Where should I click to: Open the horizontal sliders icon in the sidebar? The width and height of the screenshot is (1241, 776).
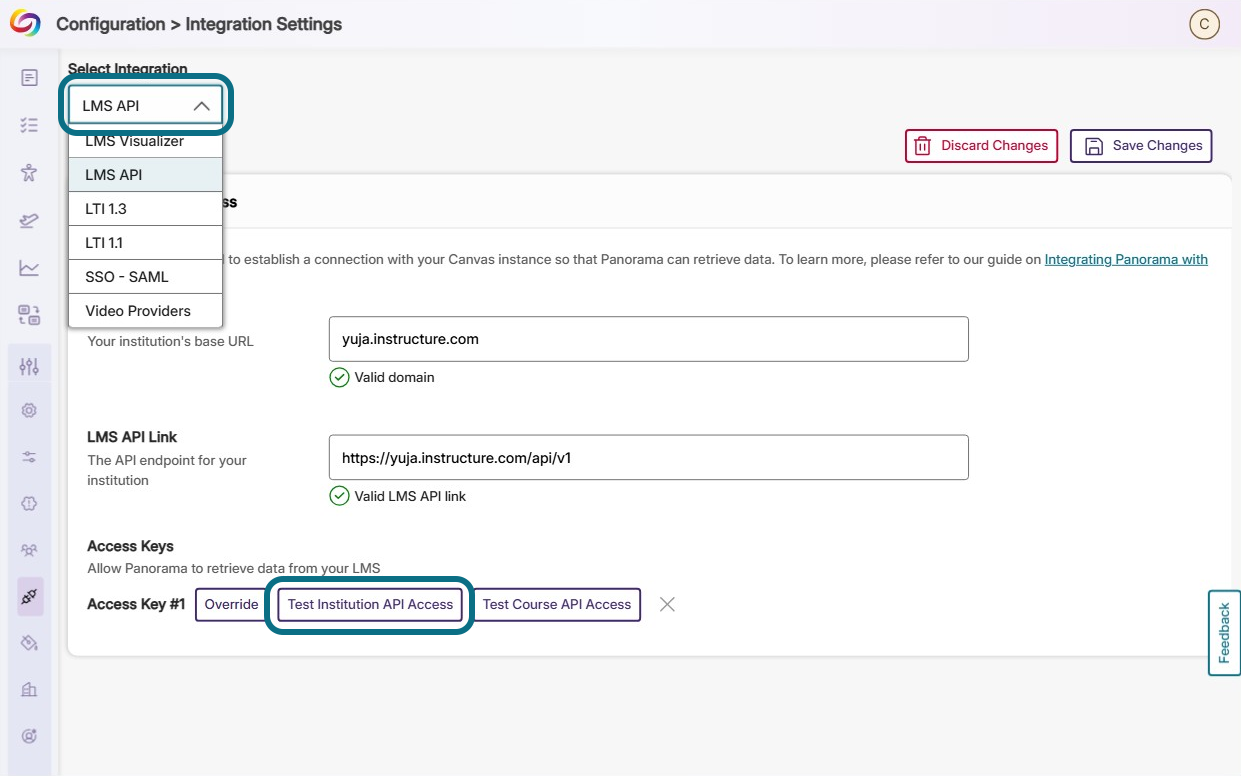click(x=29, y=457)
